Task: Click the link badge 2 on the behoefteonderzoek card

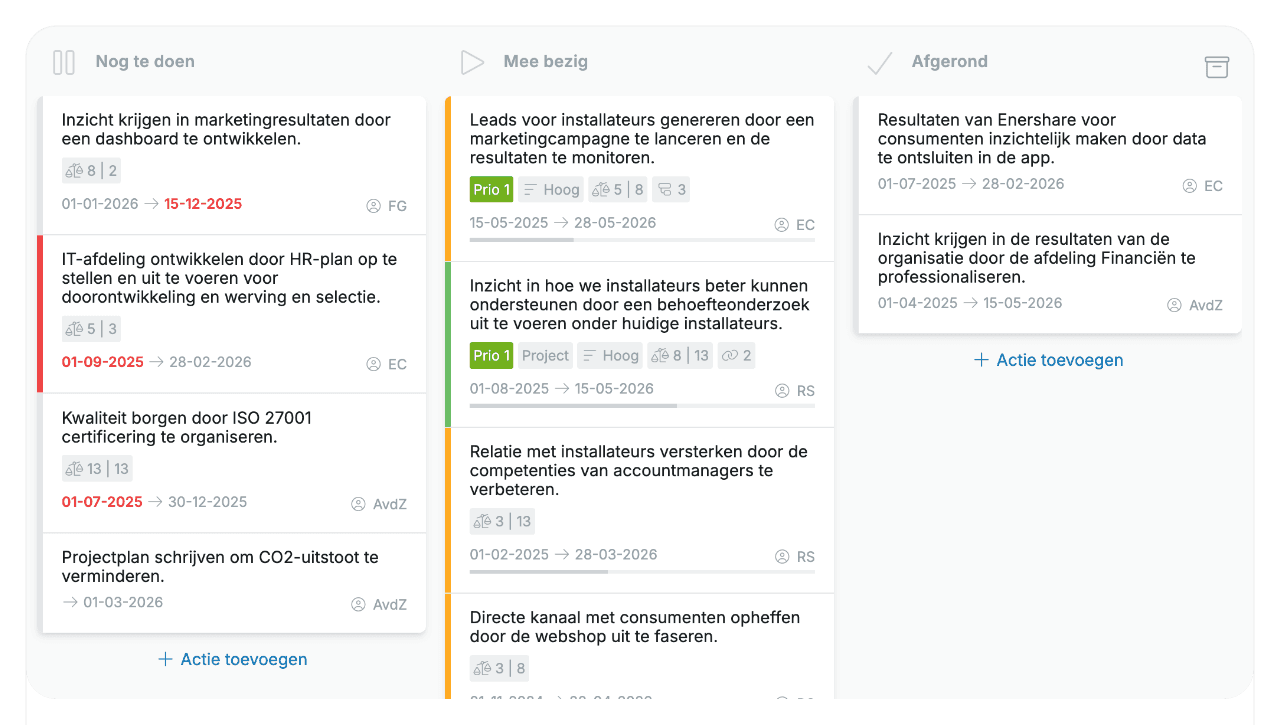Action: [x=736, y=356]
